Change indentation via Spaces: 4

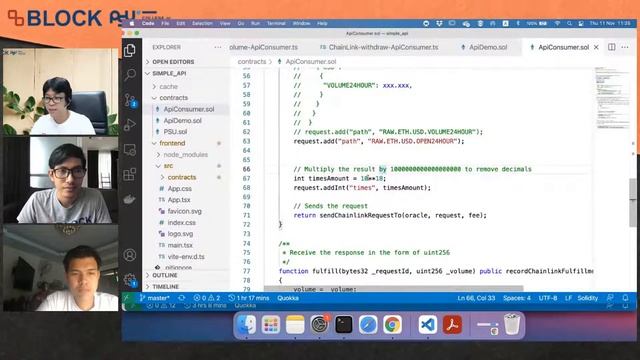(517, 298)
